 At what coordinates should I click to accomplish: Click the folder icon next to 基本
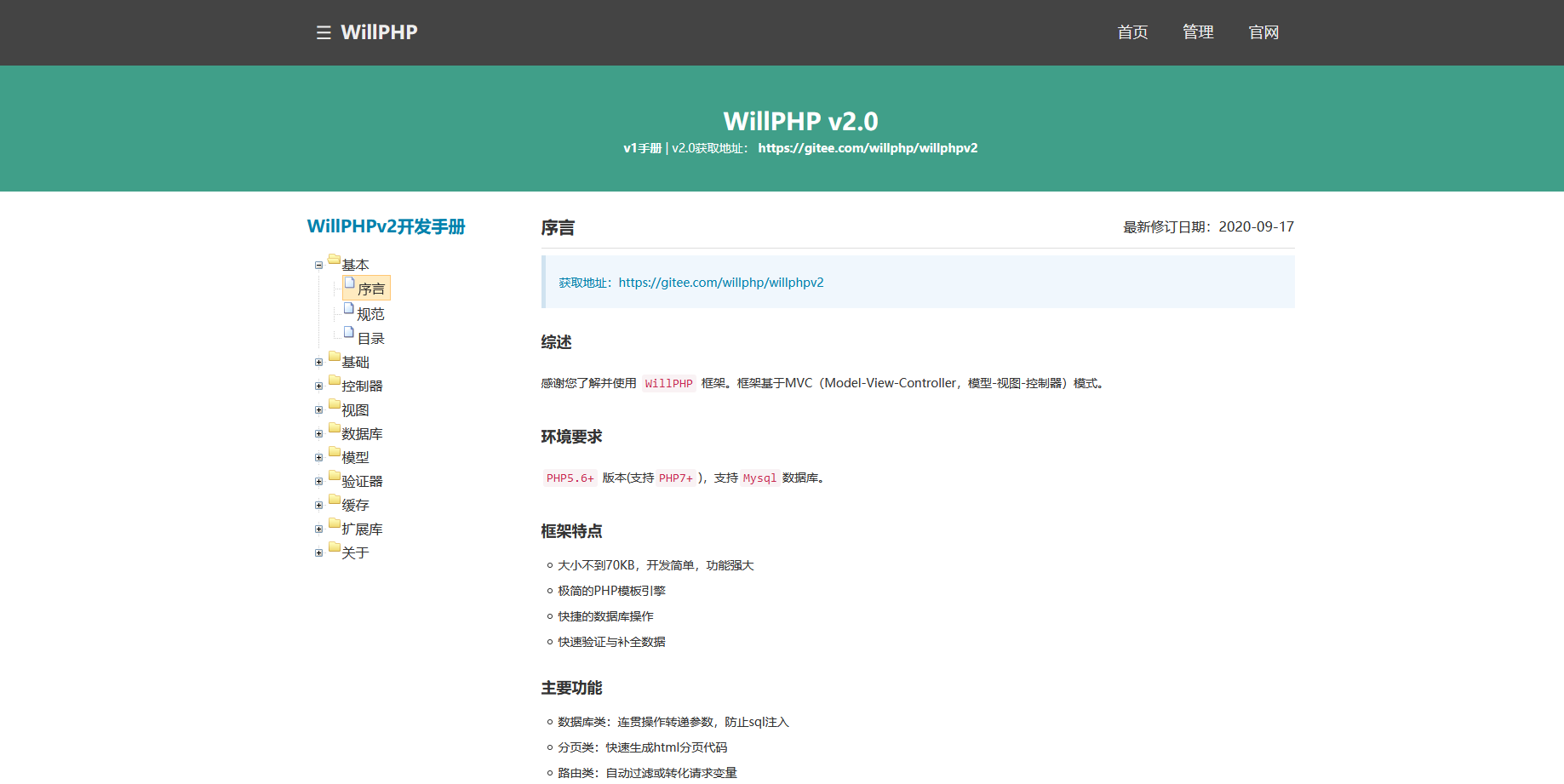tap(335, 260)
